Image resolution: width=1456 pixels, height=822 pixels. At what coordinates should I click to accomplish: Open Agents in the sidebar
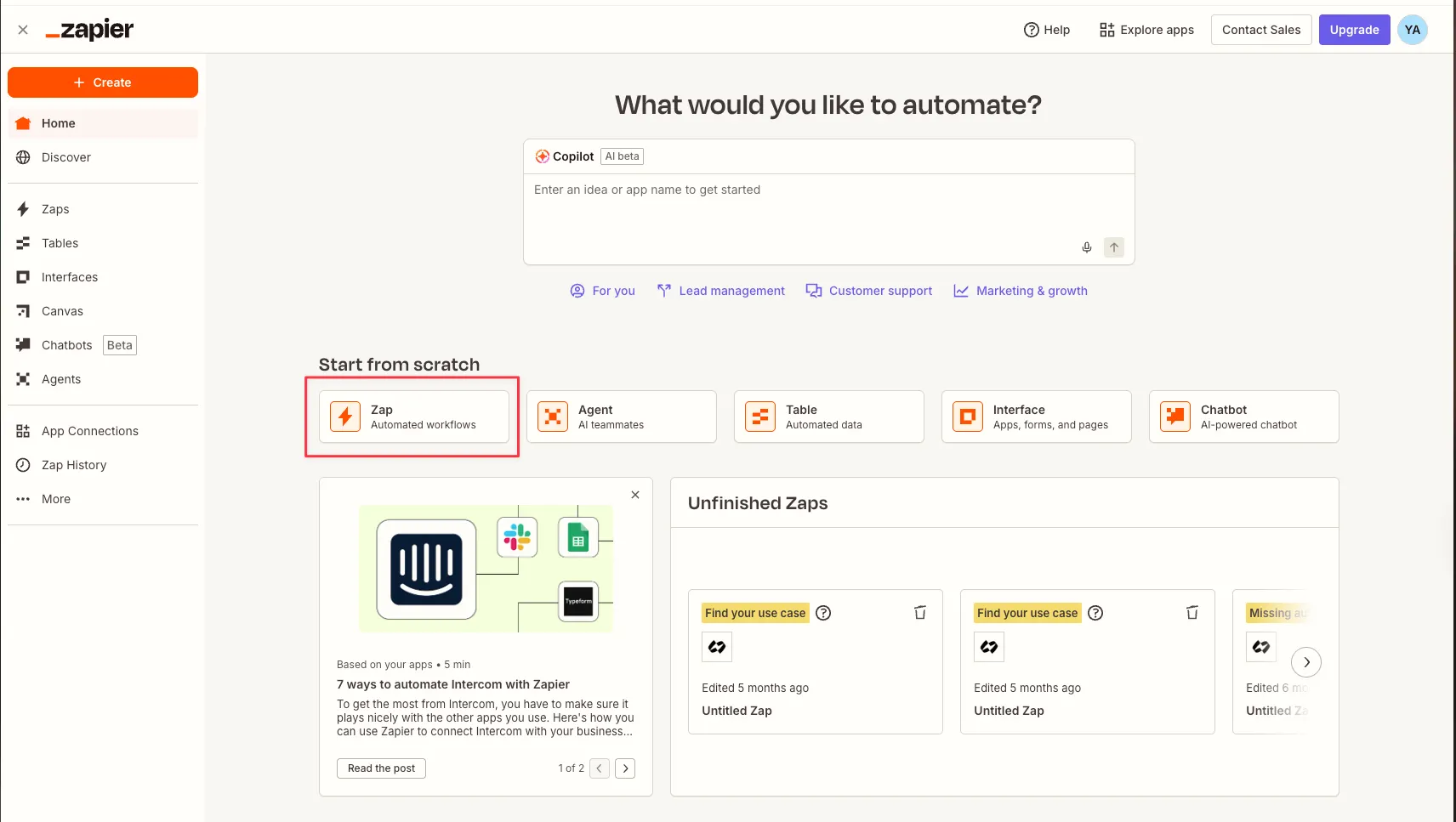pos(103,379)
